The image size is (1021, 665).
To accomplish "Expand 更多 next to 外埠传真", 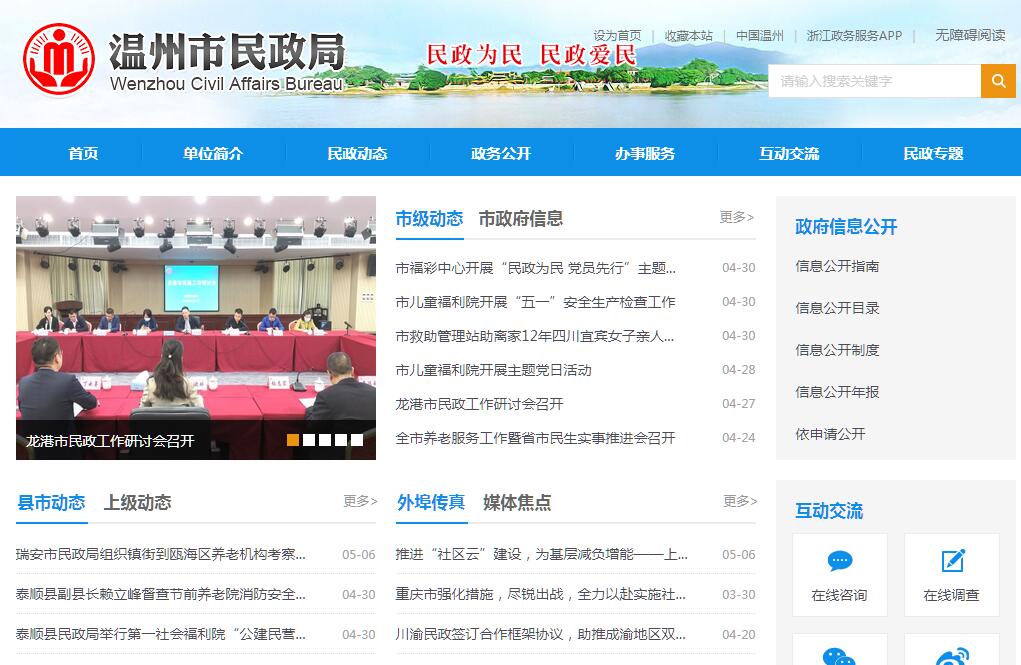I will (x=740, y=501).
